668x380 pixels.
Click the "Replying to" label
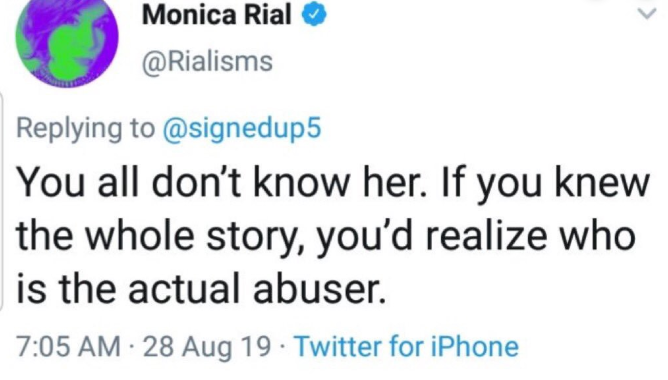click(x=86, y=129)
